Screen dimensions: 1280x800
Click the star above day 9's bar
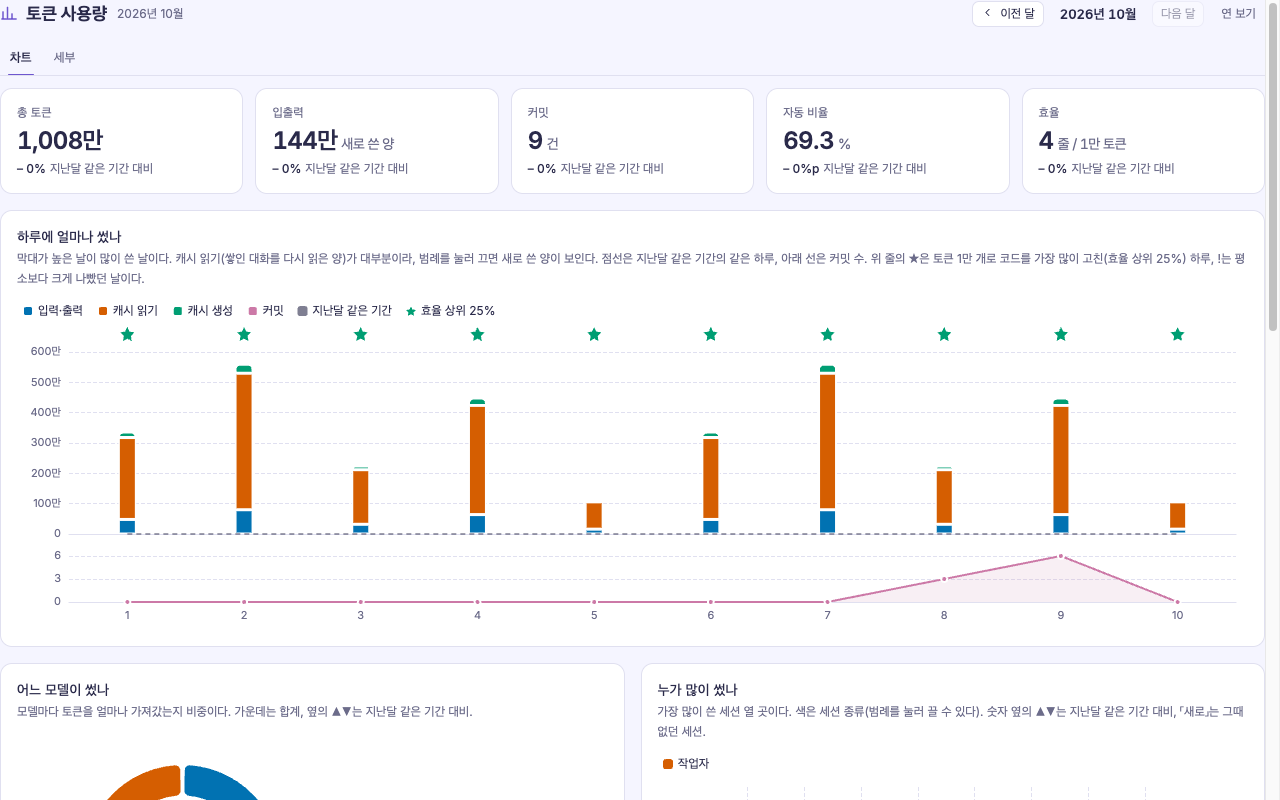pyautogui.click(x=1061, y=334)
